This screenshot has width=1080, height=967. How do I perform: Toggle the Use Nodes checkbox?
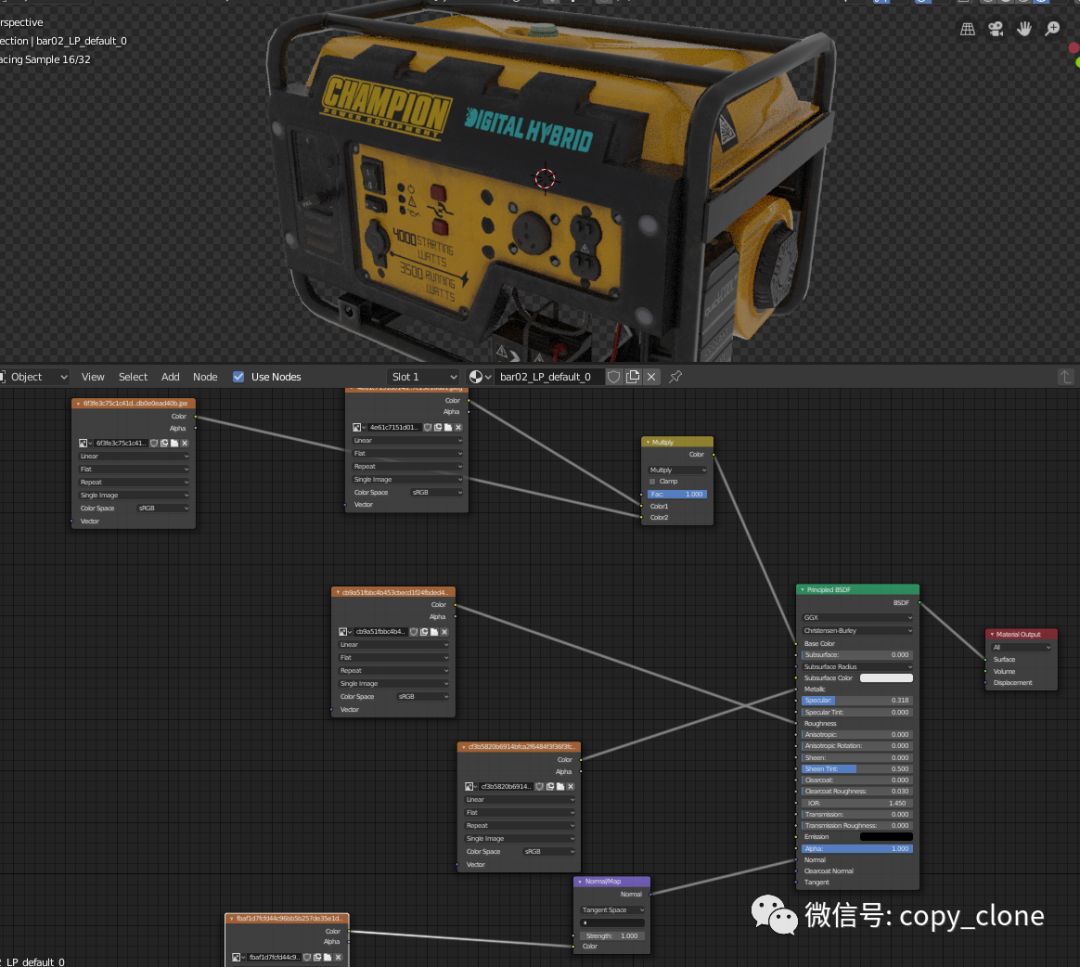(x=238, y=377)
